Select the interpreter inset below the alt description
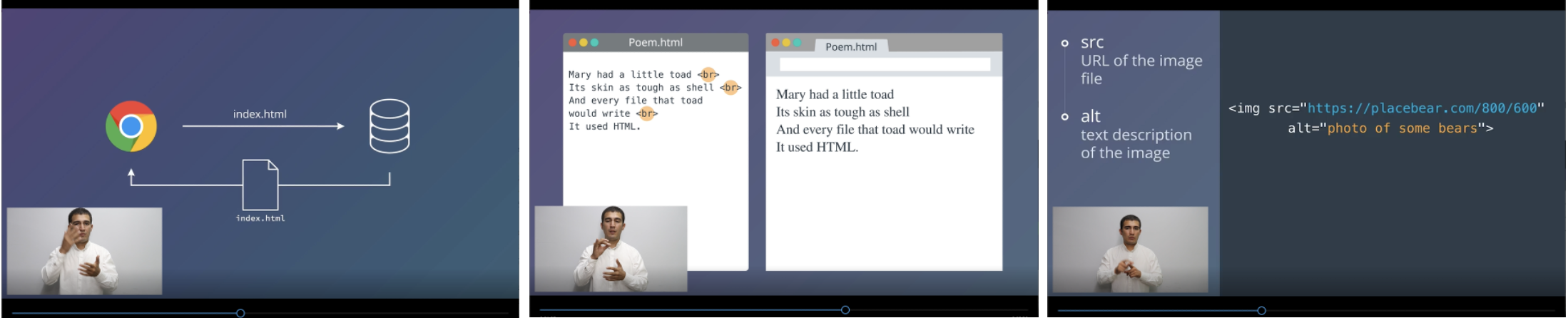 tap(1131, 250)
